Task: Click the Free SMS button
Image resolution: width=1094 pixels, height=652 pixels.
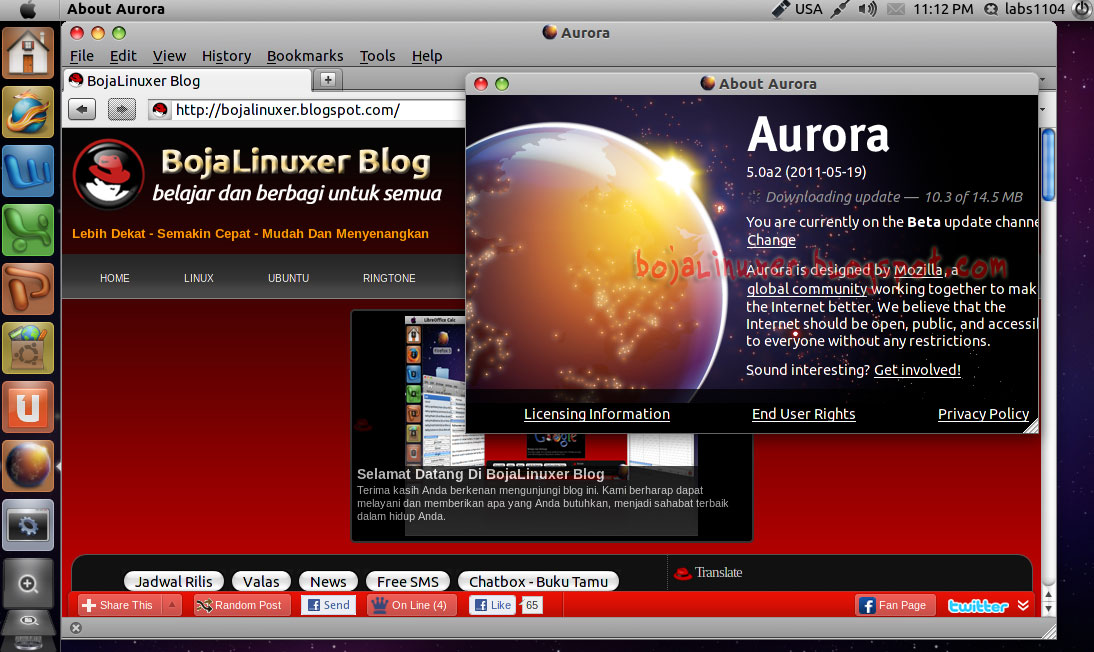Action: click(408, 581)
